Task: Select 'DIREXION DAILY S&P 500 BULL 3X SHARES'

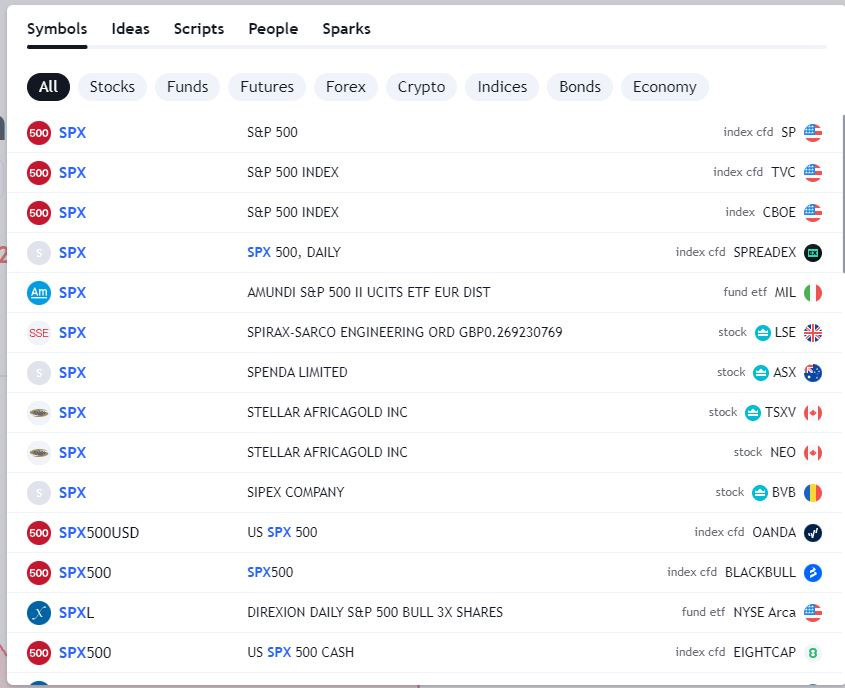Action: 375,612
